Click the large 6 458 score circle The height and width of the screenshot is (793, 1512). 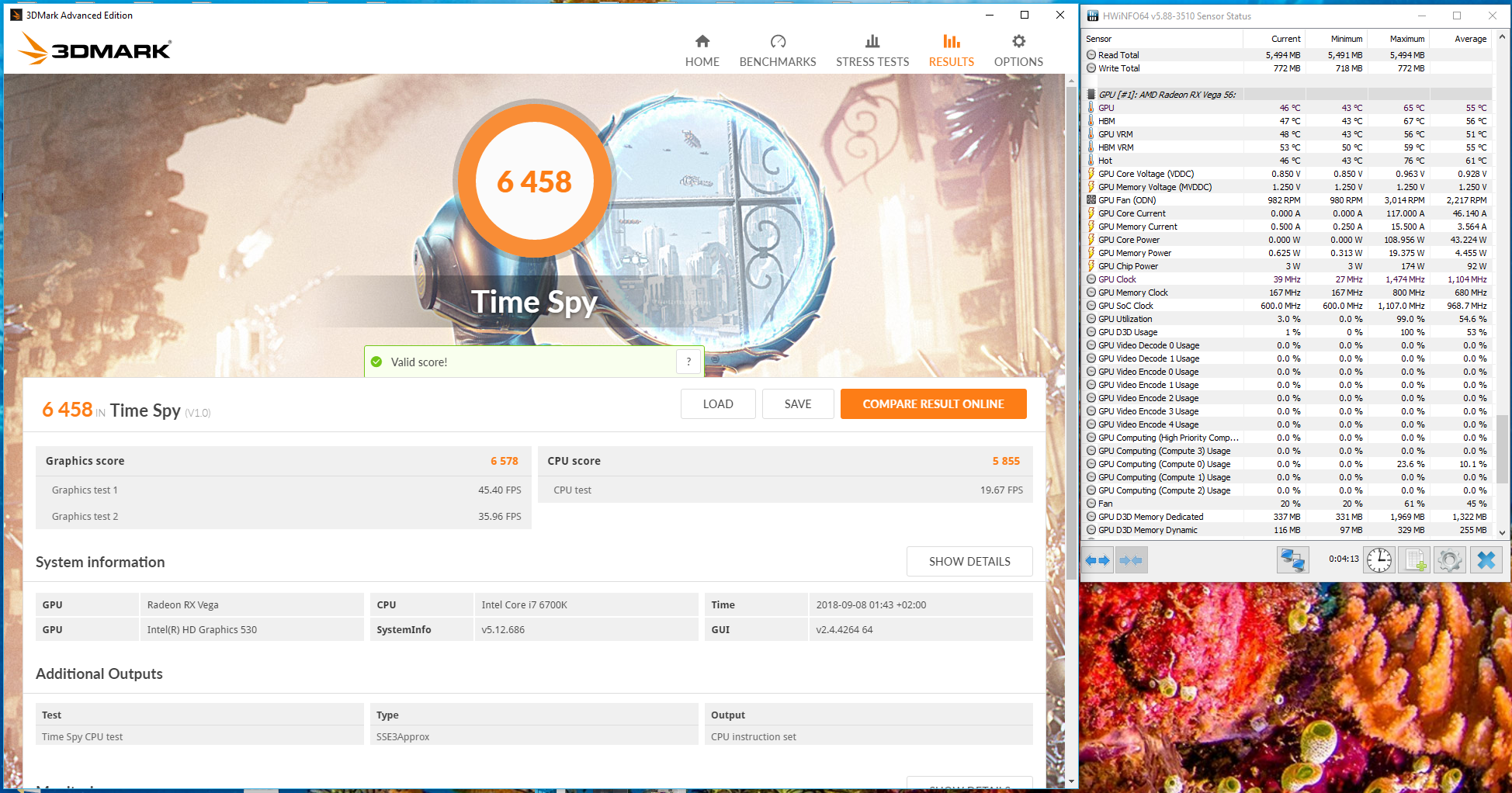click(534, 182)
